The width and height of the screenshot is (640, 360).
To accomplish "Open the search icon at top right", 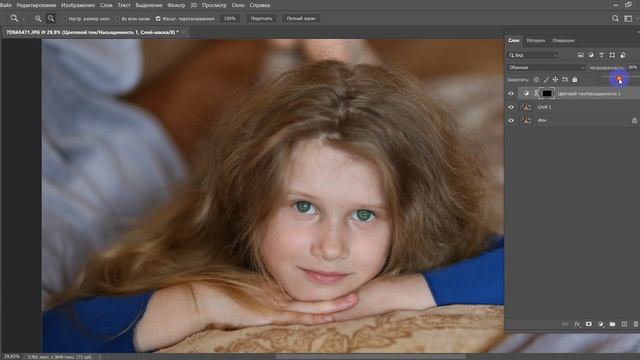I will [615, 18].
